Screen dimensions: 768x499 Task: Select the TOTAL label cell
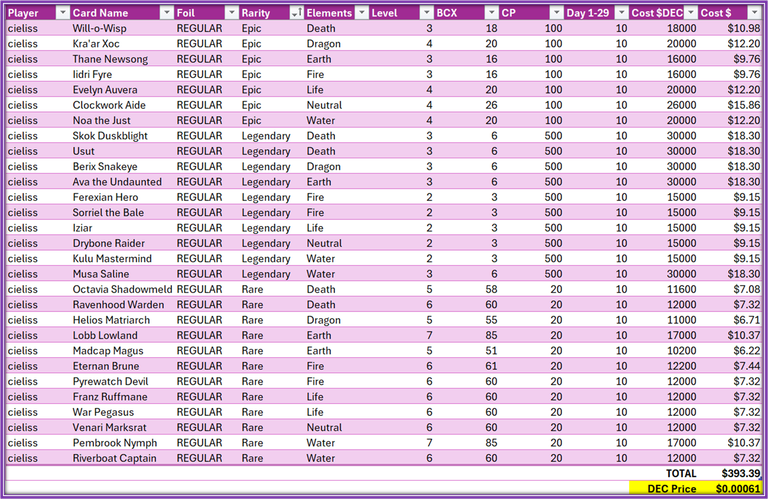click(x=664, y=474)
